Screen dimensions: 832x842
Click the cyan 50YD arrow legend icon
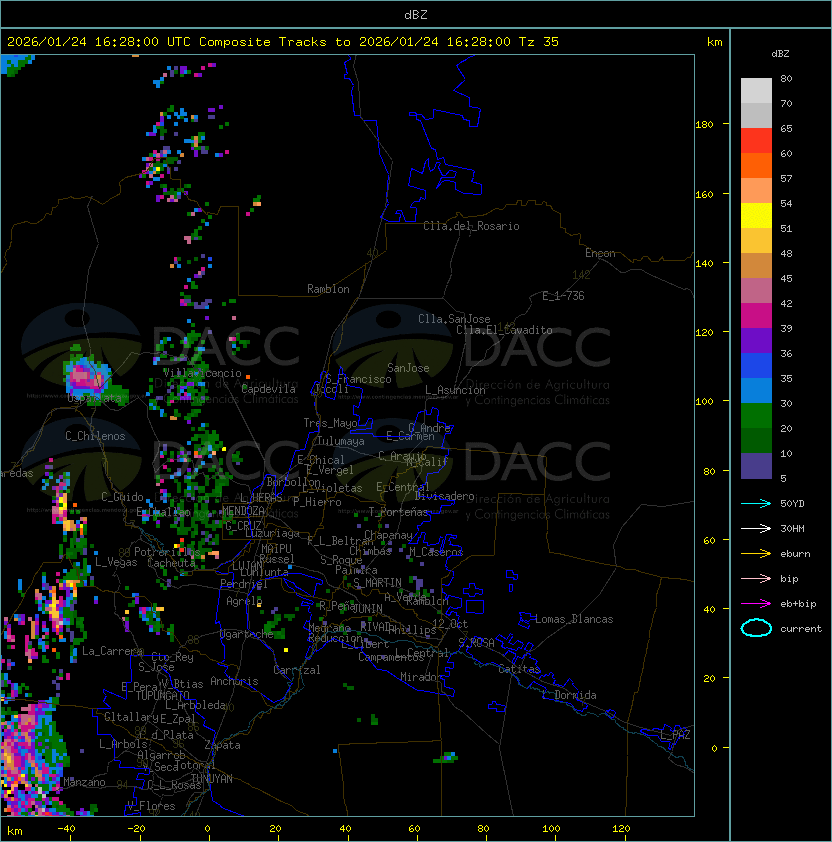[756, 503]
